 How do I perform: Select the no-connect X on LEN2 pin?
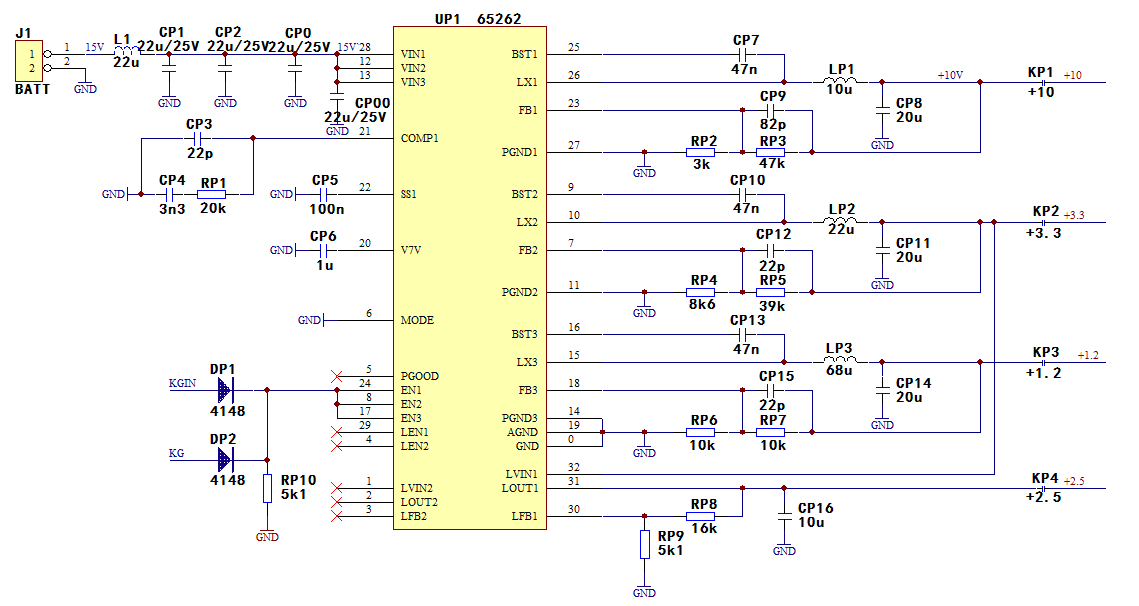tap(336, 446)
